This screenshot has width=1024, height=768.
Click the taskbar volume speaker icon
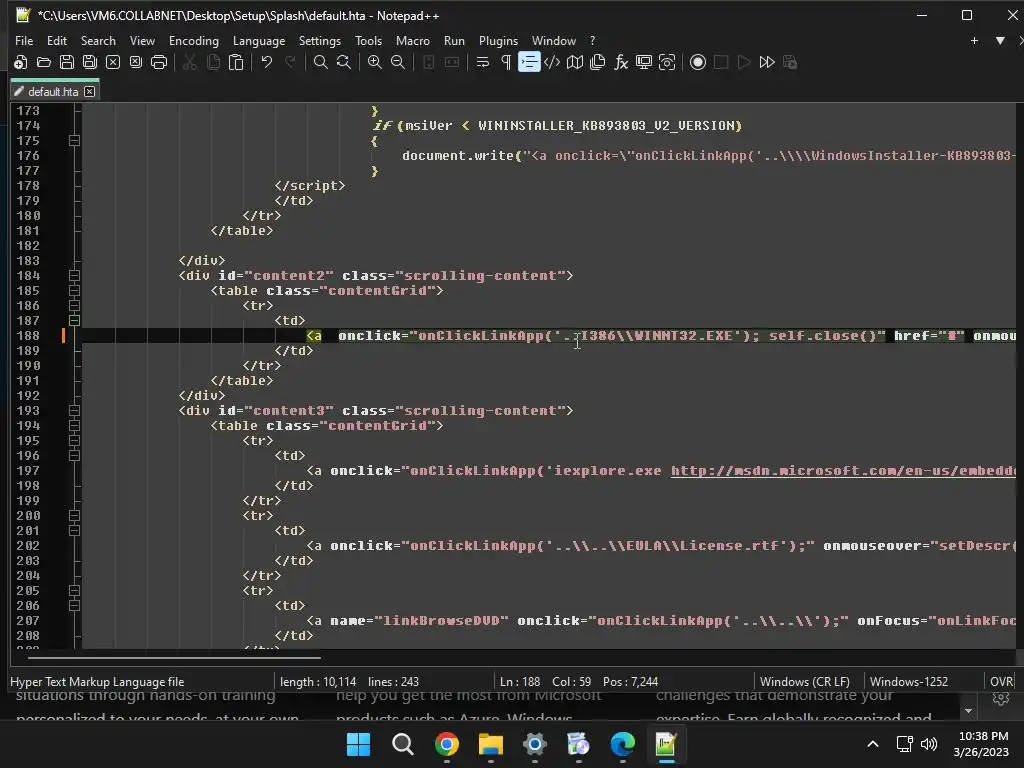point(929,744)
